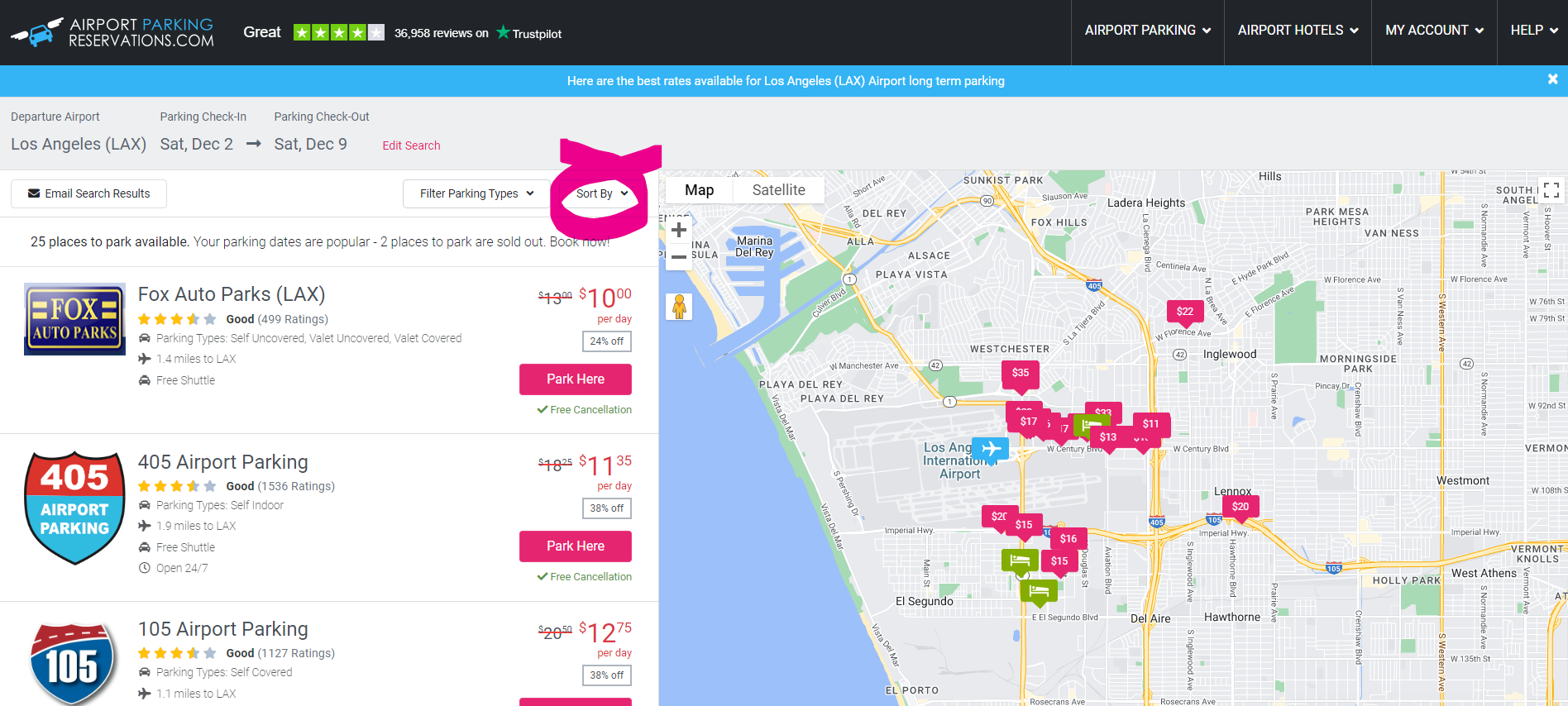Click the Sat, Dec 2 check-in date
This screenshot has height=706, width=1568.
[197, 144]
